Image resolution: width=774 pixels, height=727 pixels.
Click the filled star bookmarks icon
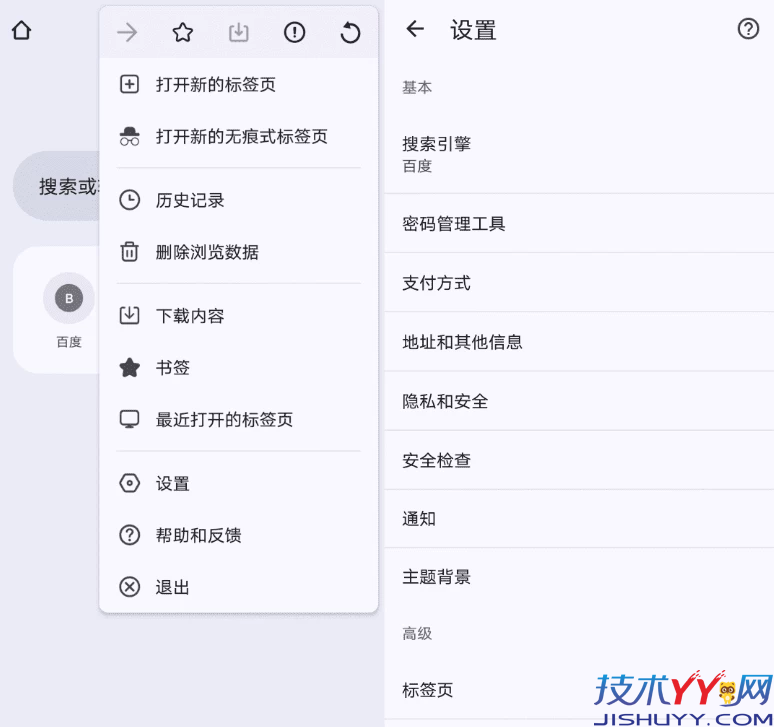click(x=129, y=367)
